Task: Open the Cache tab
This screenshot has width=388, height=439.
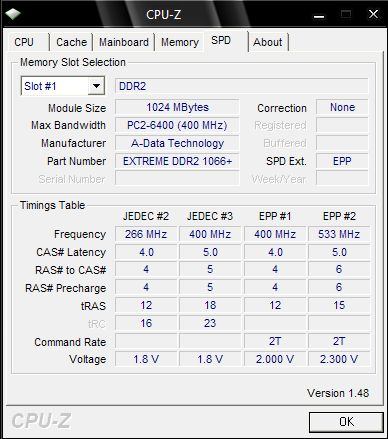Action: tap(71, 42)
